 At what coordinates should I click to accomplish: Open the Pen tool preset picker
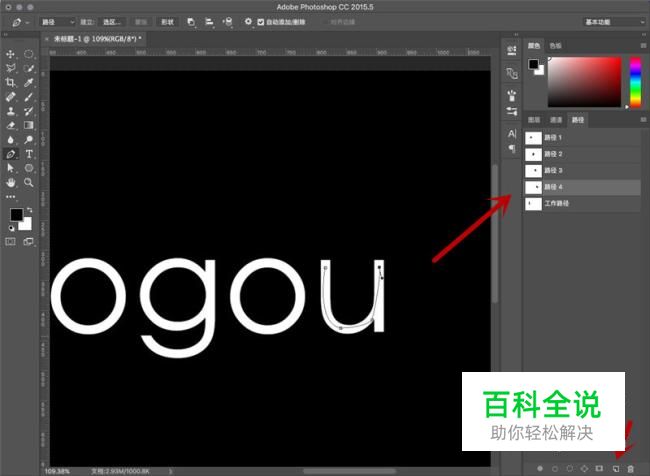[x=19, y=22]
